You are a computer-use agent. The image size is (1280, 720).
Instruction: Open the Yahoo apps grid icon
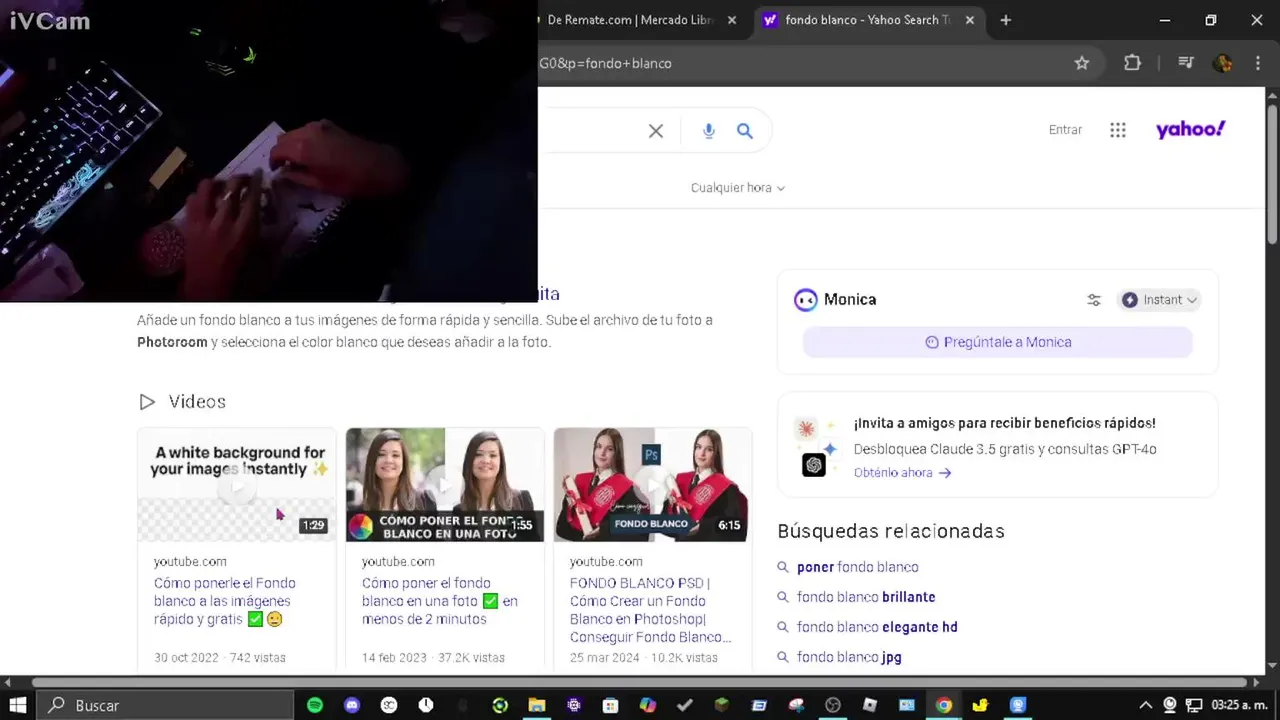[1118, 130]
